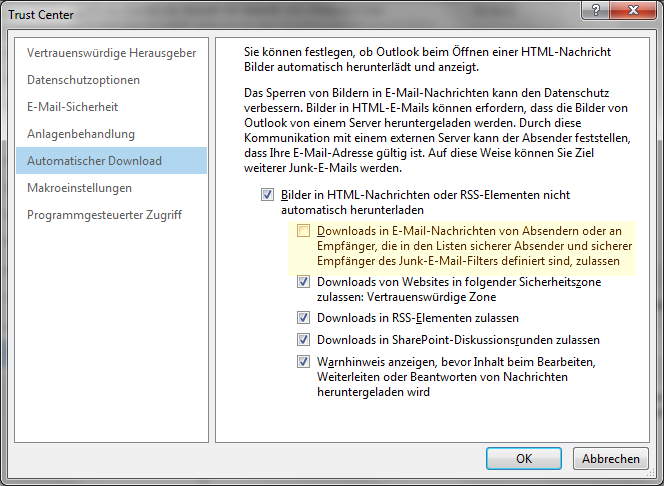Select Automatischer Download category

pos(111,160)
